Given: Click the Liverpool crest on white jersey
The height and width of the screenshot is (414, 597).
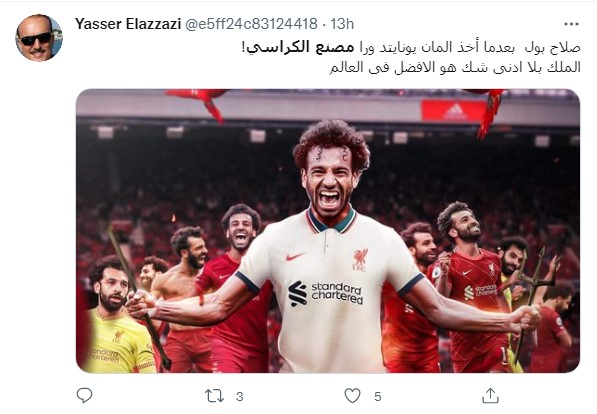Looking at the screenshot, I should click(x=360, y=259).
